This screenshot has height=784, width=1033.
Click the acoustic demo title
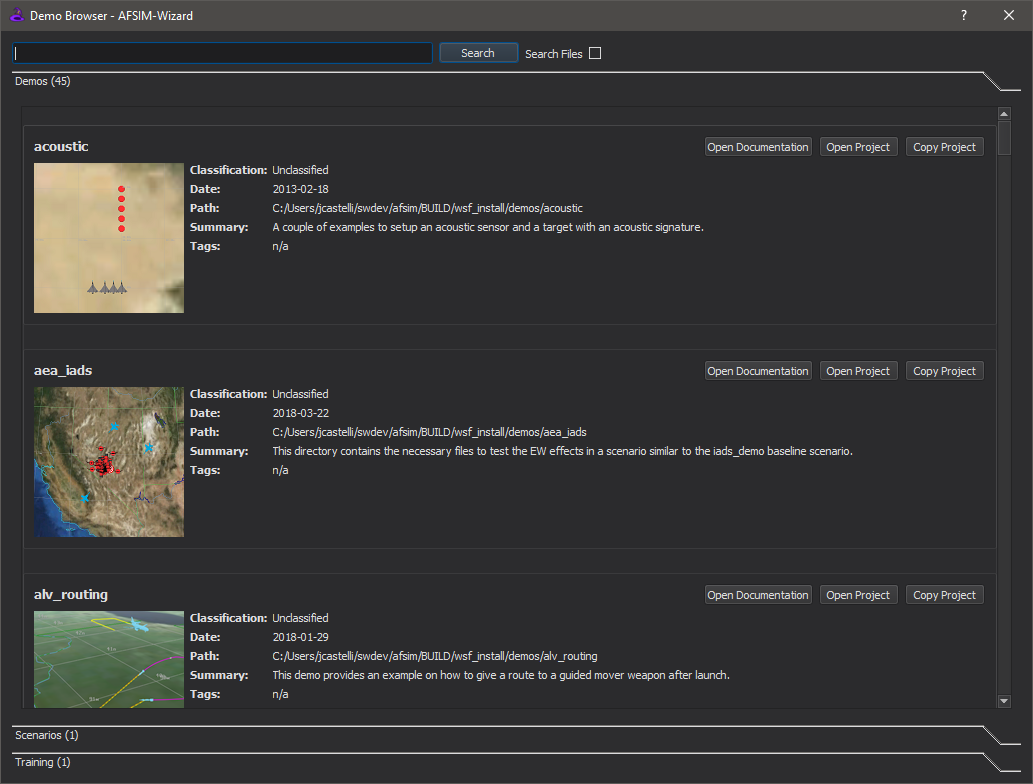(61, 146)
